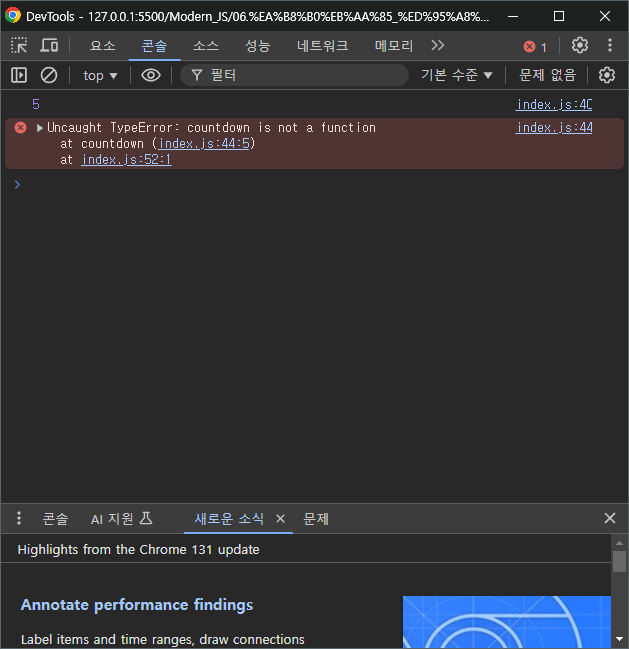Open the 성능 tab
Screen dimensions: 629x649
tap(257, 46)
